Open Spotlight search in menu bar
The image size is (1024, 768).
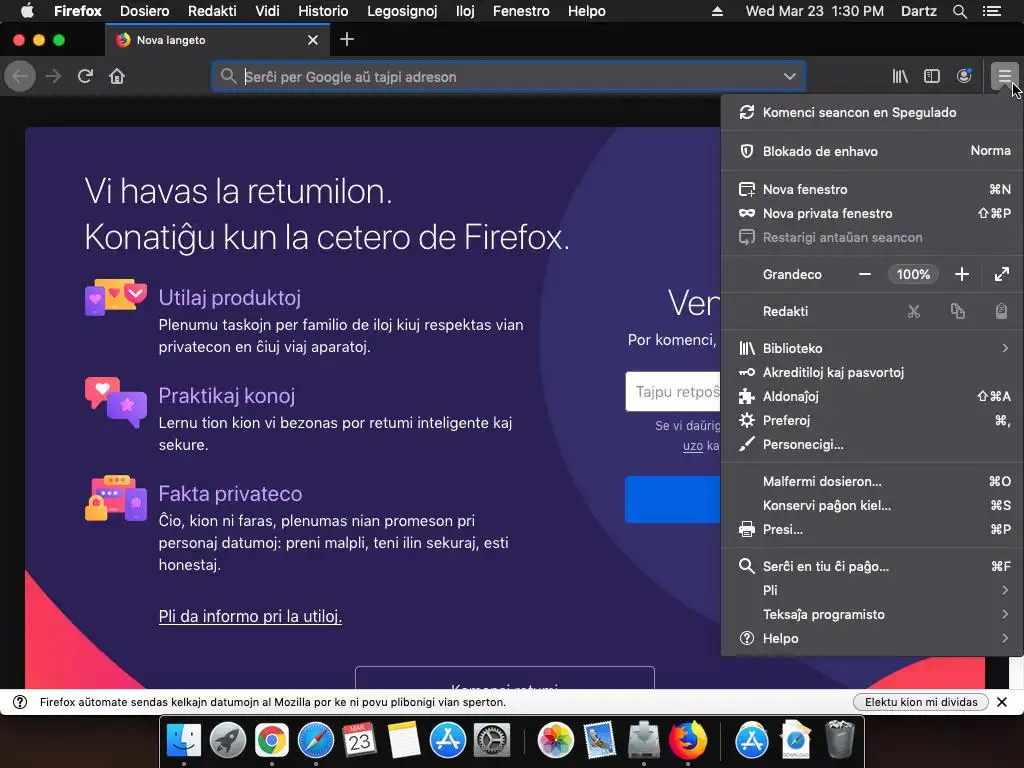959,11
